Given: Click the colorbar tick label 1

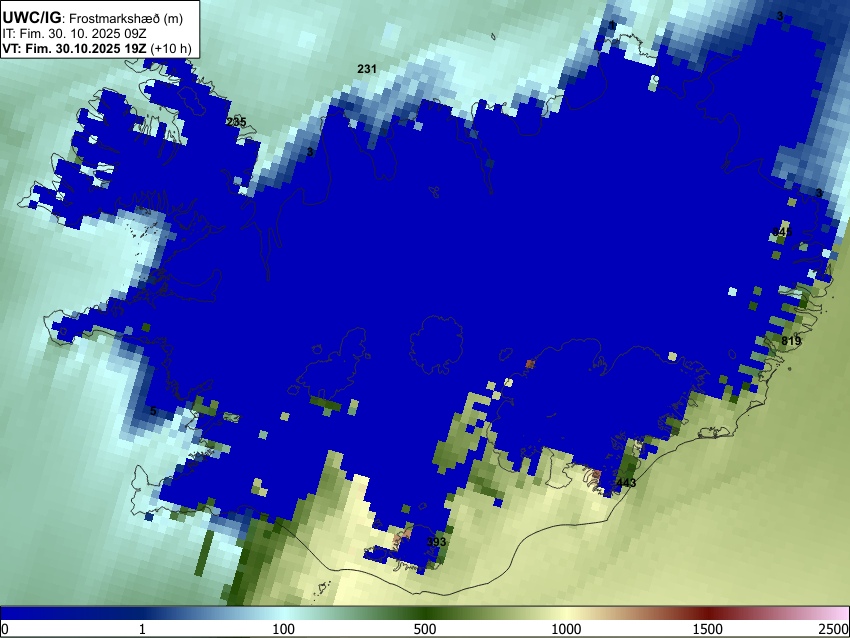Looking at the screenshot, I should pyautogui.click(x=142, y=629).
